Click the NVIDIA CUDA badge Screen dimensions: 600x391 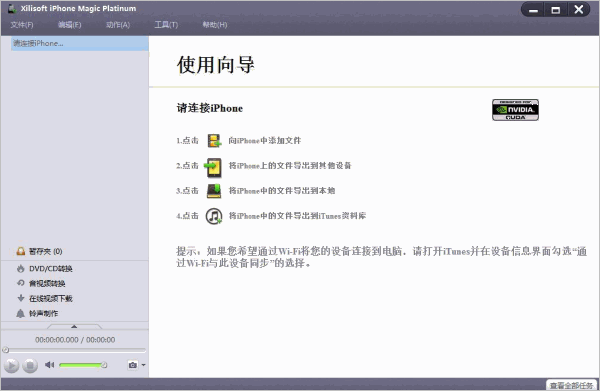515,110
